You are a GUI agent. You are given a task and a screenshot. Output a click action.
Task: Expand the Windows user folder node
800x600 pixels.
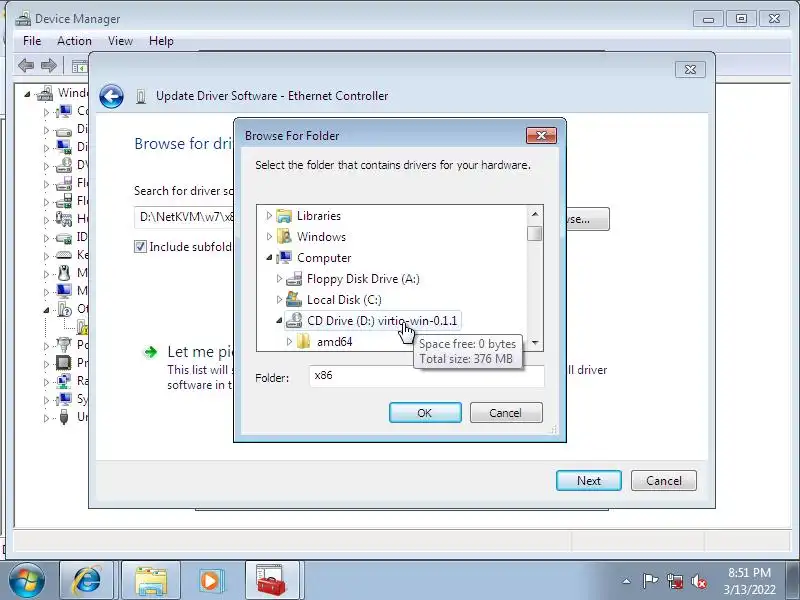click(x=269, y=237)
